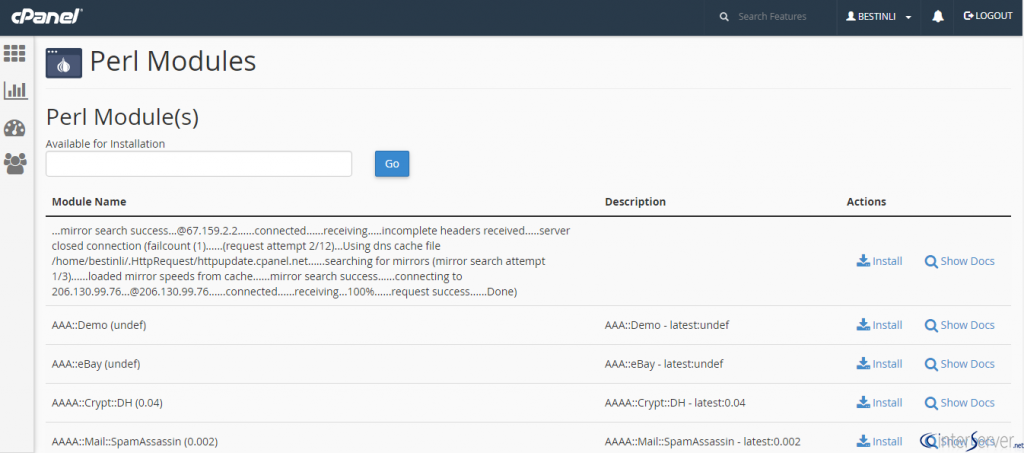Install the AAA::eBay module
This screenshot has width=1024, height=453.
tap(879, 364)
